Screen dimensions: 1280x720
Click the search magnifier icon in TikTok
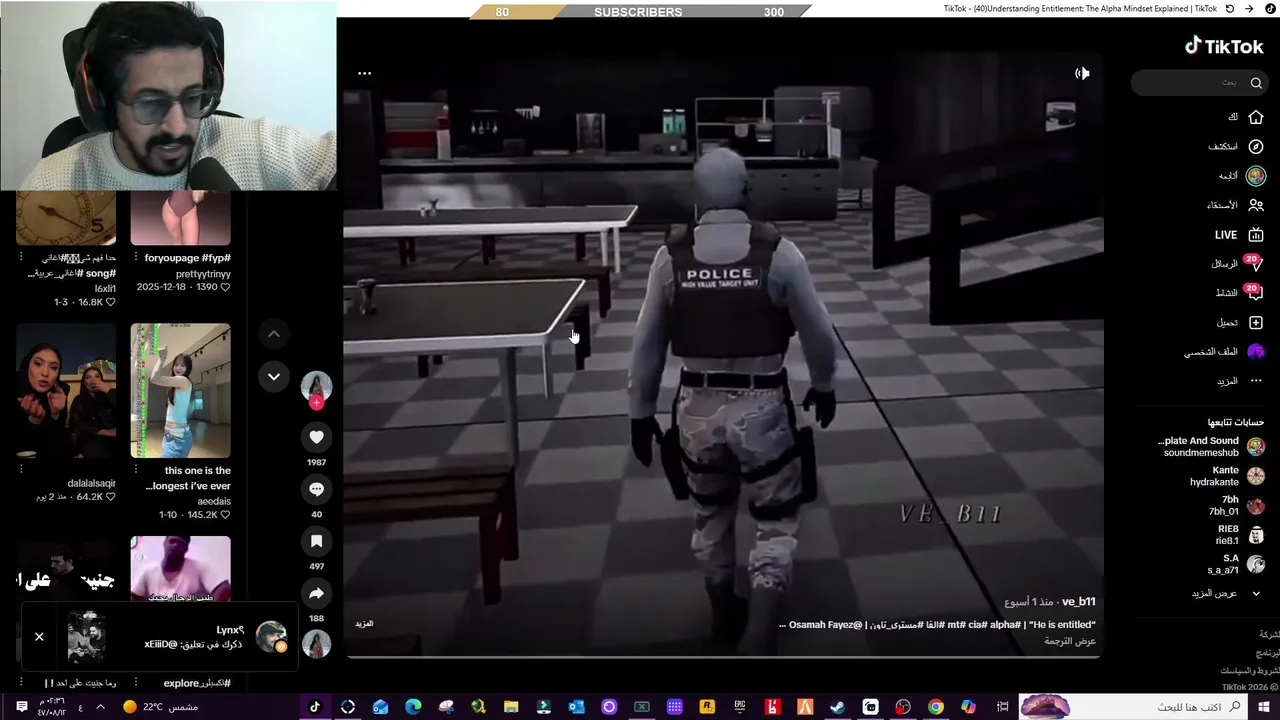[1256, 83]
